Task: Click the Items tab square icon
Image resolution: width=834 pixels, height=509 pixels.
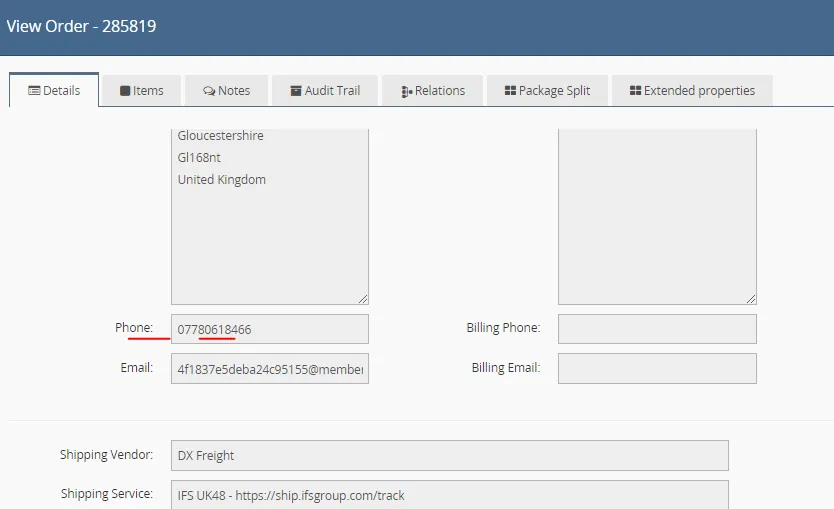Action: (125, 91)
